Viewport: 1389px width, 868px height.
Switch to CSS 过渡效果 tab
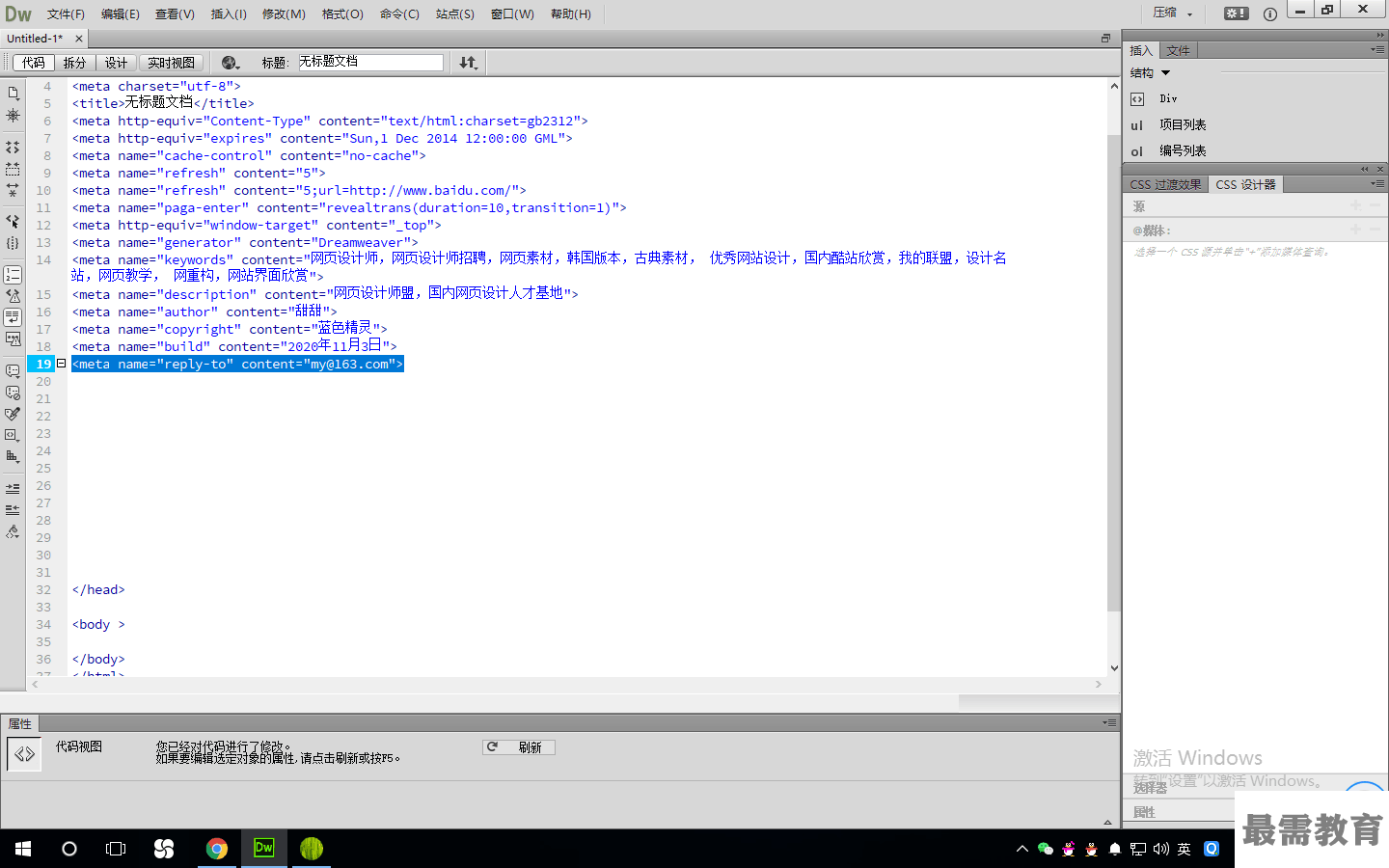(1165, 184)
